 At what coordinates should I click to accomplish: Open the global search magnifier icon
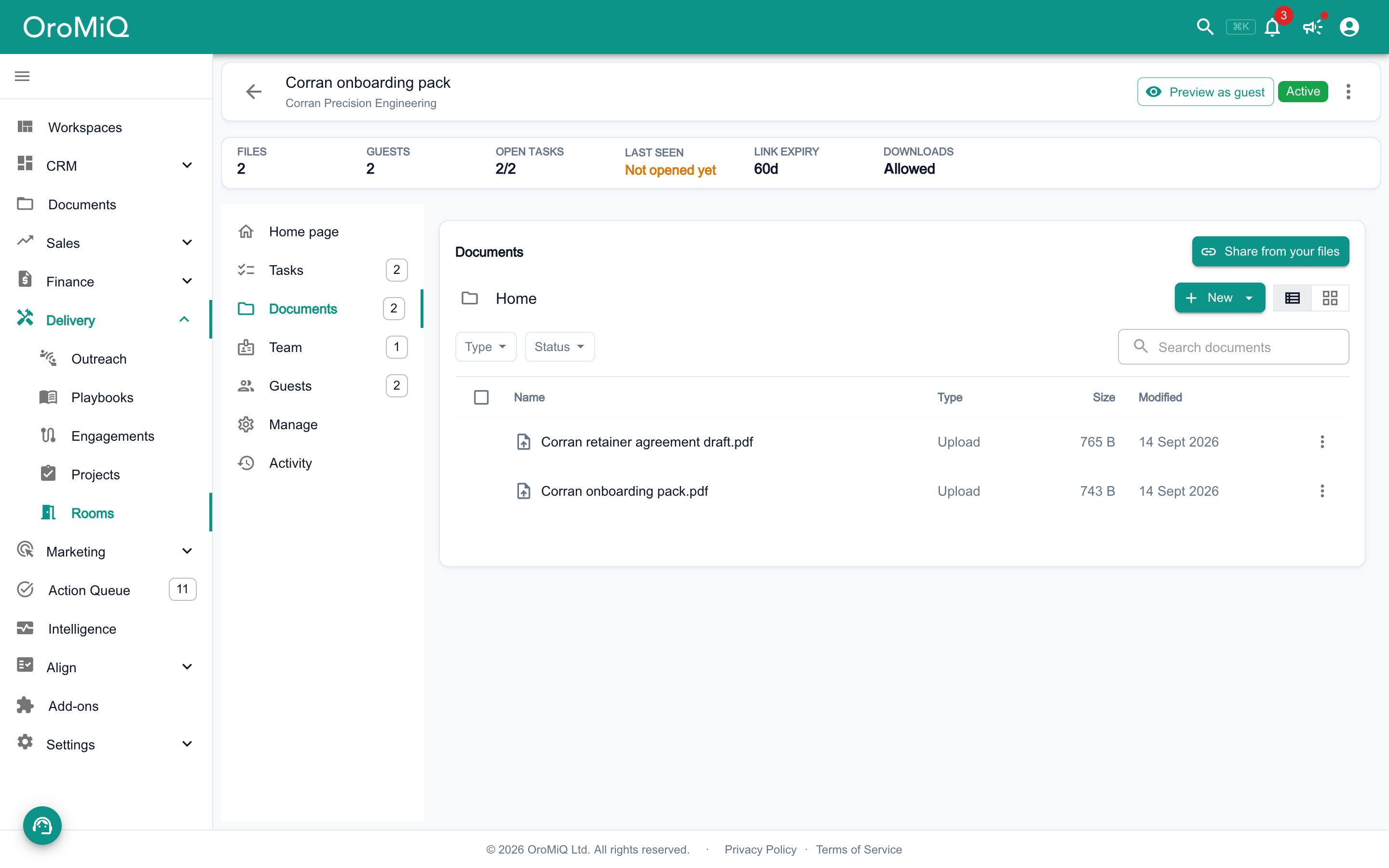tap(1205, 27)
